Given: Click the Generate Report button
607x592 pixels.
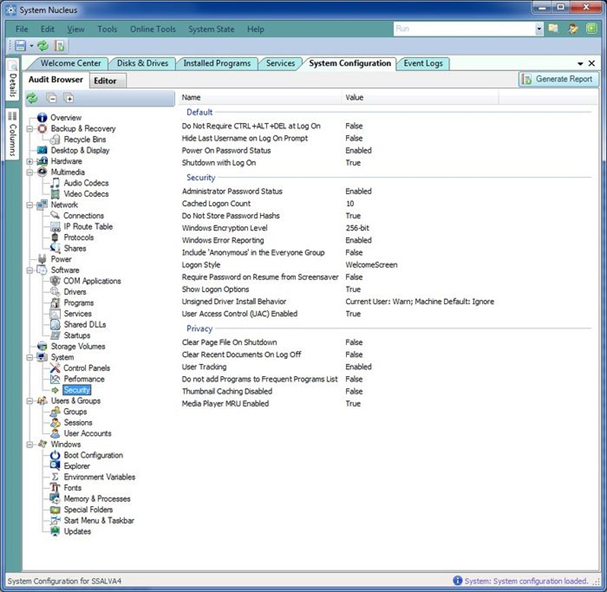Looking at the screenshot, I should pos(558,79).
